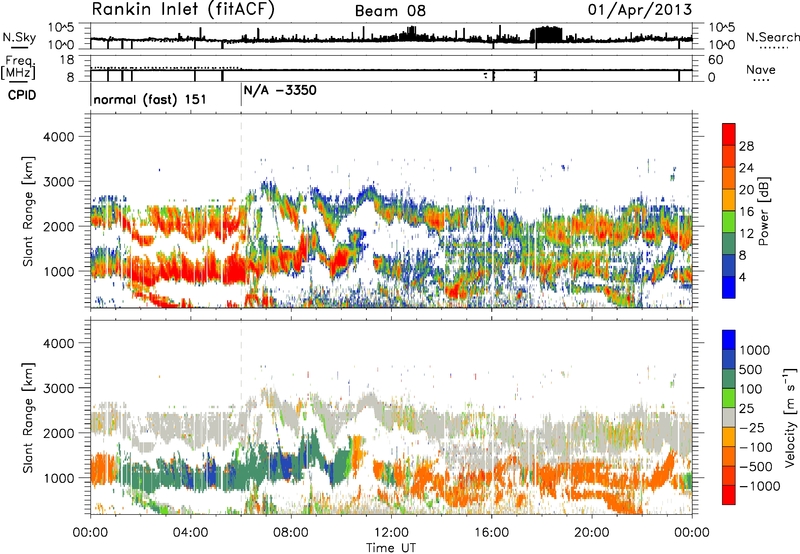
Task: Click the '16' tick on the Power colorbar
Action: click(x=746, y=212)
